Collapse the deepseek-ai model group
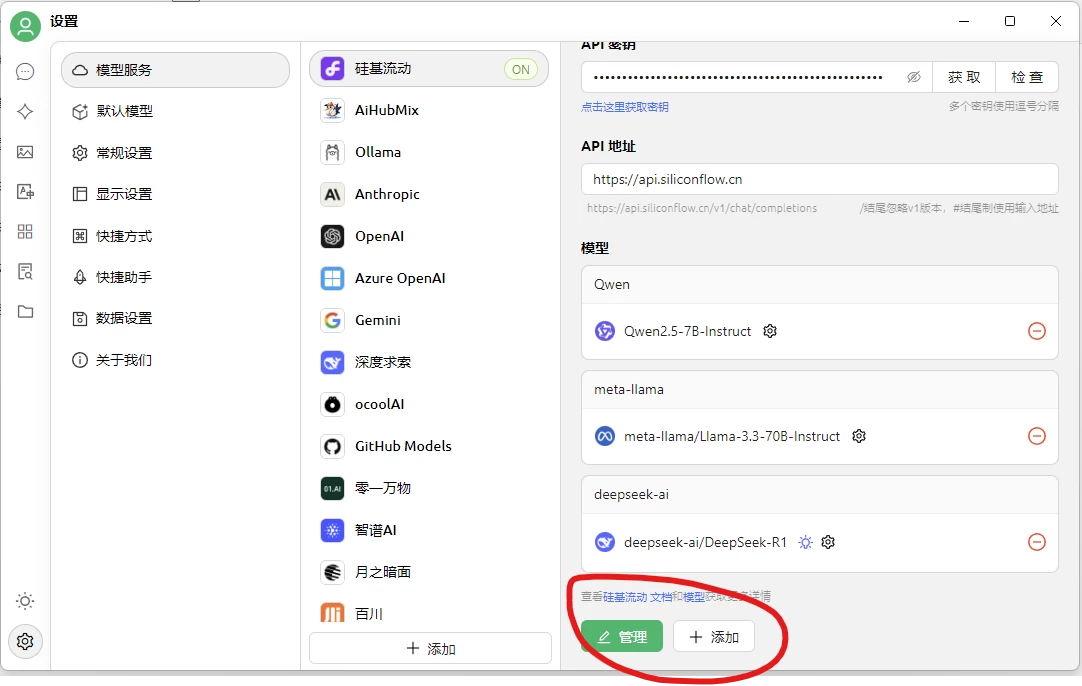Screen dimensions: 1082x686 point(819,495)
